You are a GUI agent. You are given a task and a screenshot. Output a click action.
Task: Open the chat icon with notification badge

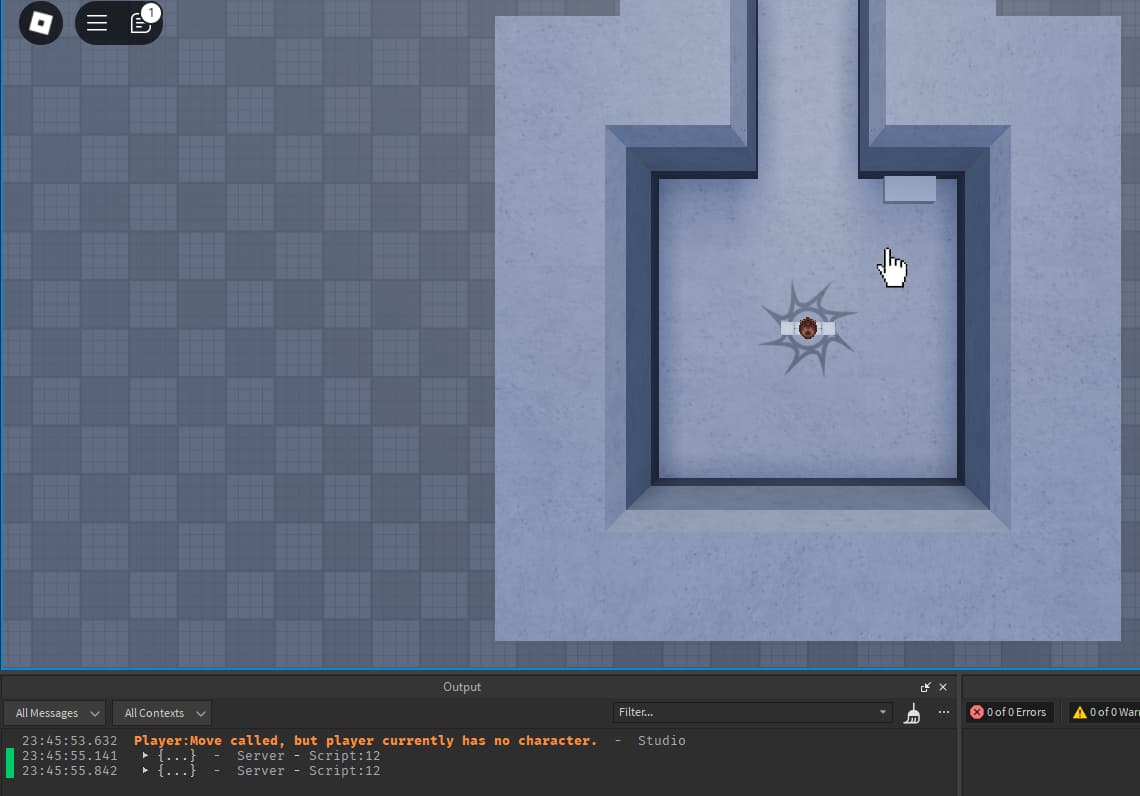(x=141, y=23)
